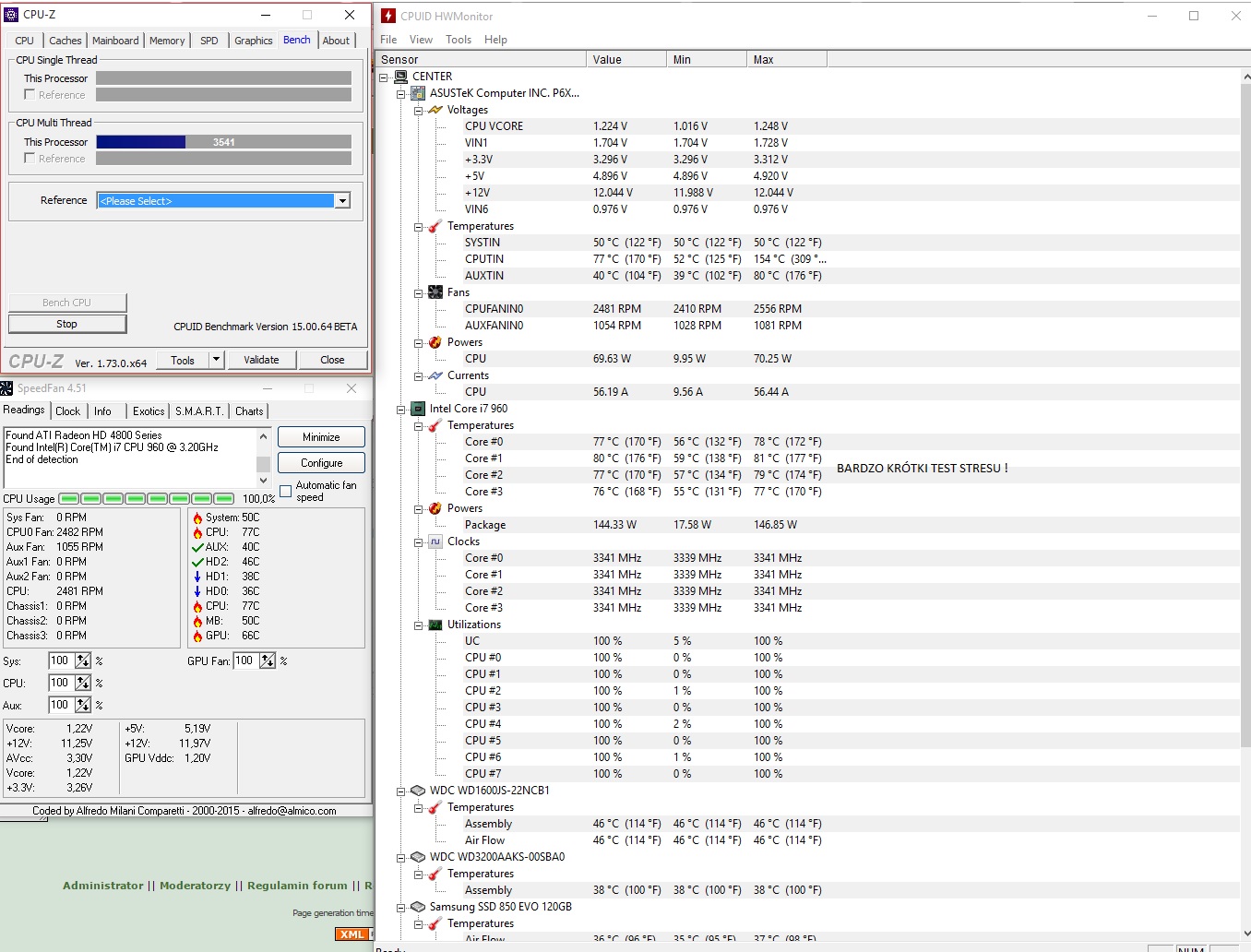Click the CPUID HWMonitor title bar icon
1251x952 pixels.
[388, 16]
